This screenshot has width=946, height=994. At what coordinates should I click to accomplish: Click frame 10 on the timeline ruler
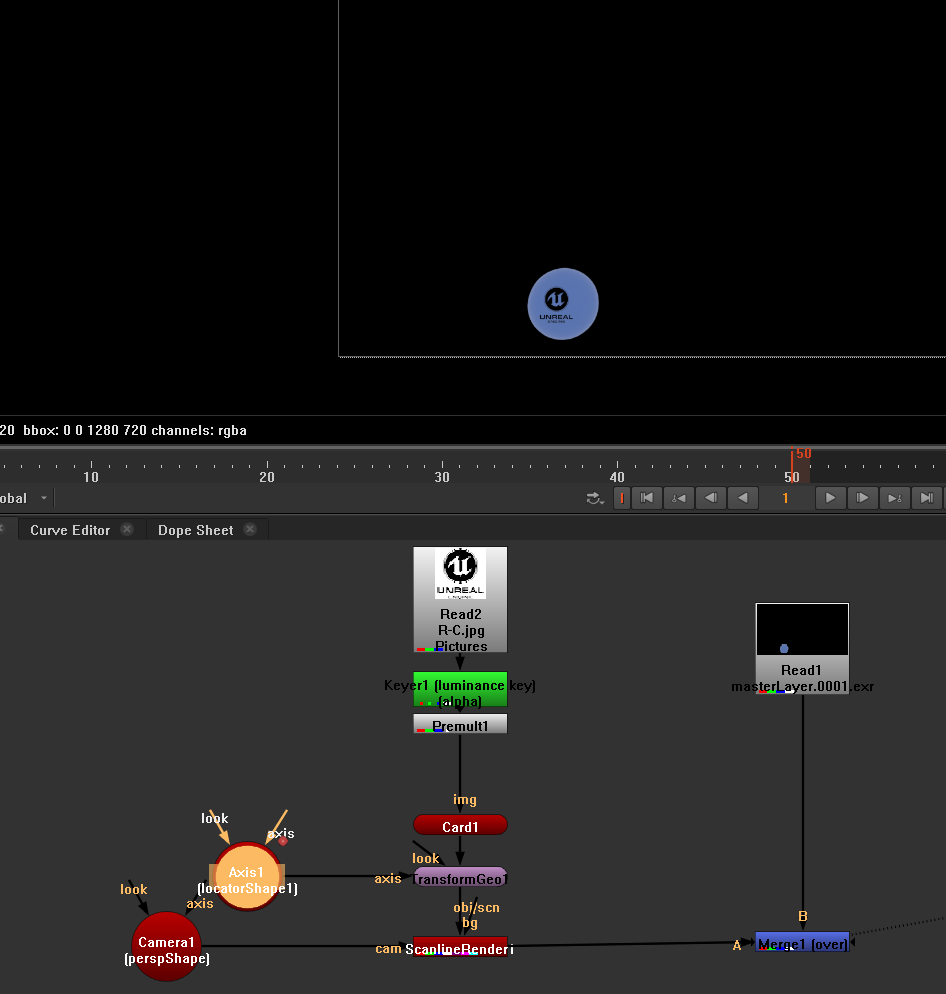91,477
